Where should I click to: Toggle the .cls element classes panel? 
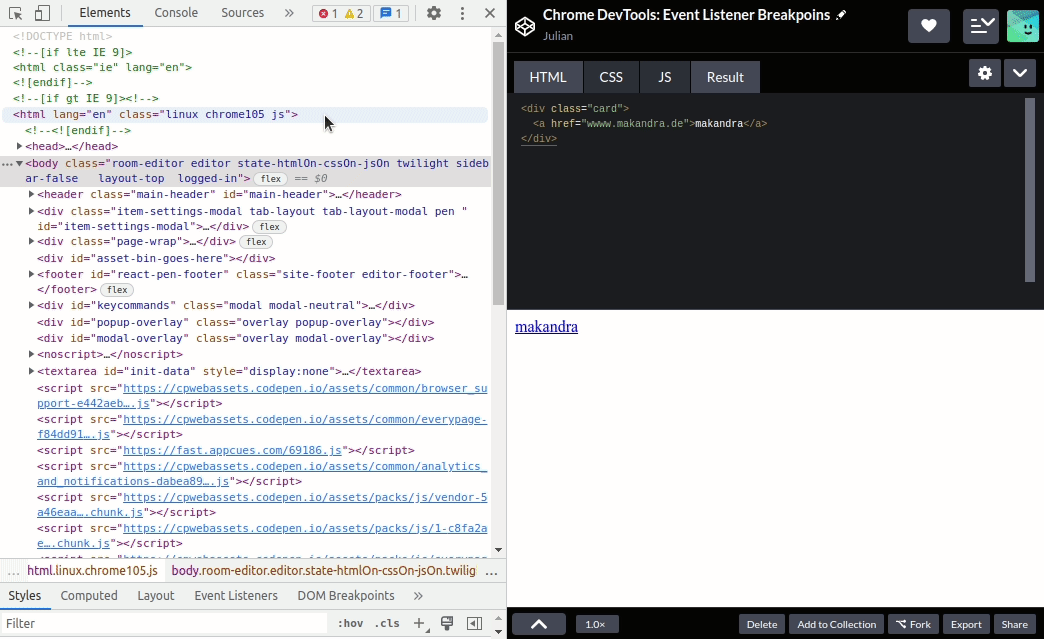click(387, 623)
